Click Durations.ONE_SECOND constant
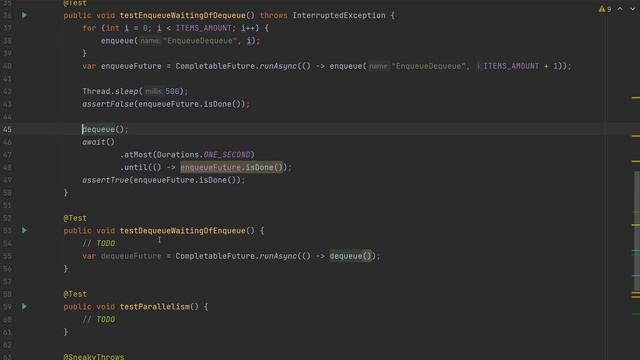Screen dimensions: 640x360 point(204,155)
